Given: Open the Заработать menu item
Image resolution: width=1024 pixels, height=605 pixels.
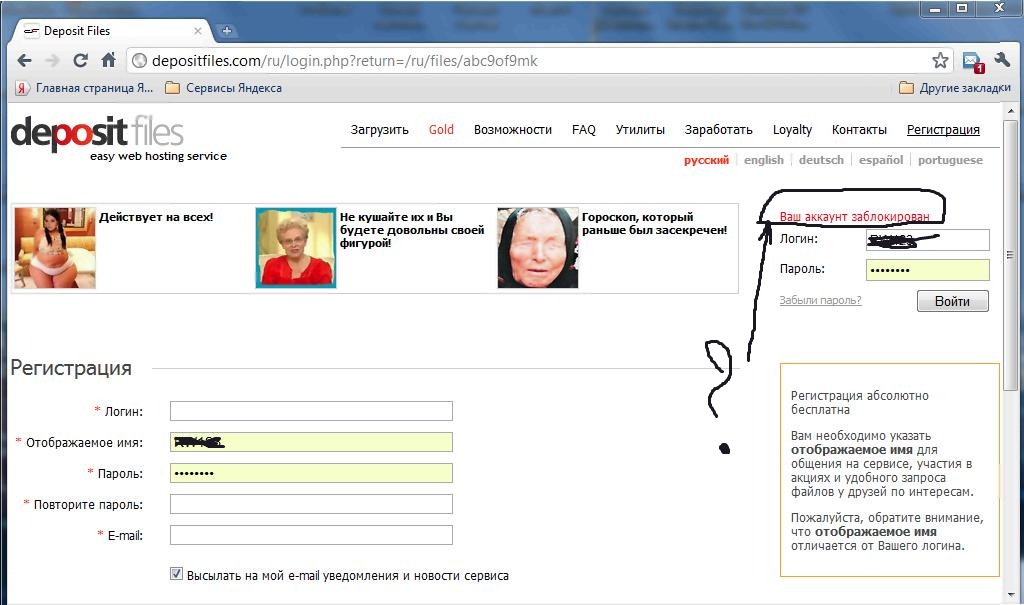Looking at the screenshot, I should (x=718, y=129).
